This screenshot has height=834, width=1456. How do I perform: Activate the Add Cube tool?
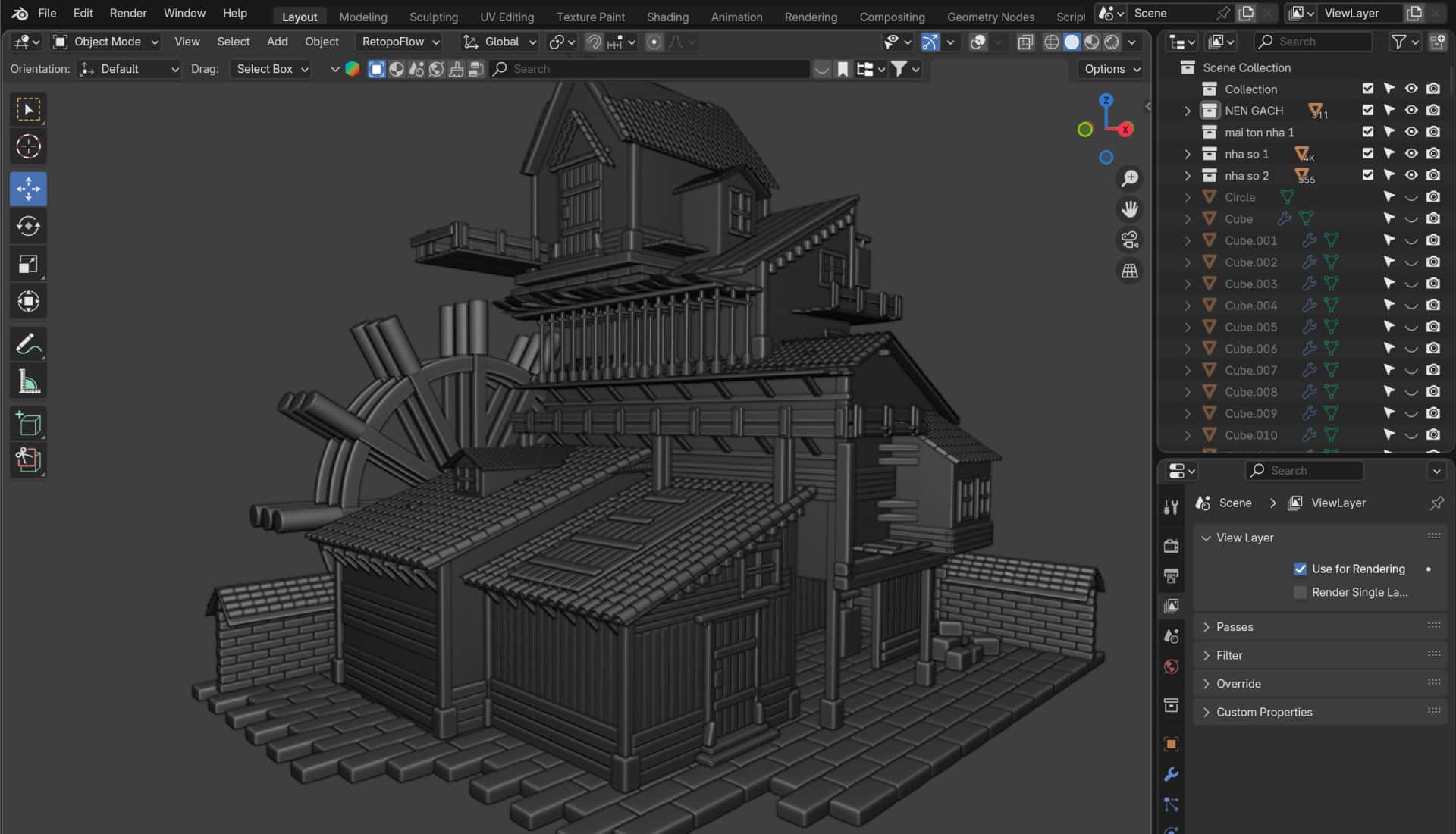click(28, 423)
